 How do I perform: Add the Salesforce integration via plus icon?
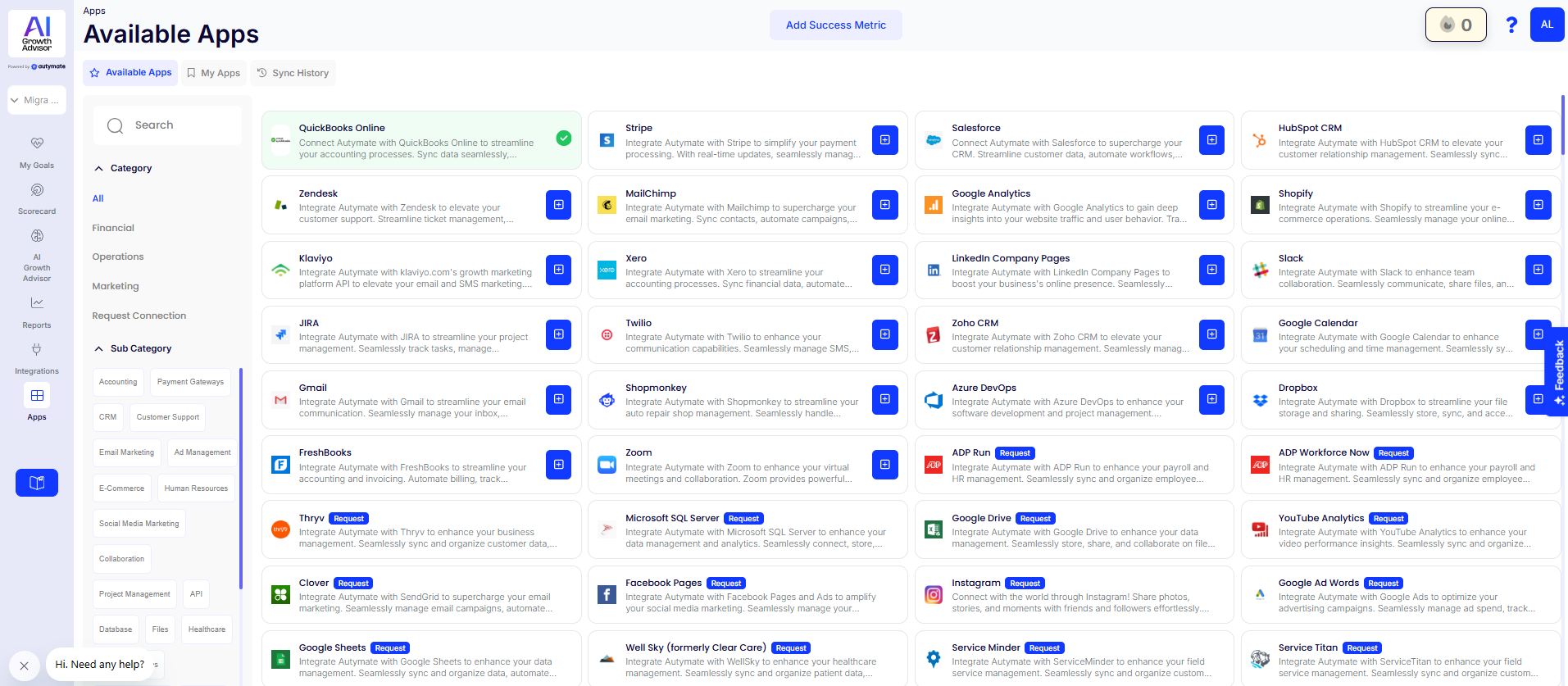1211,140
